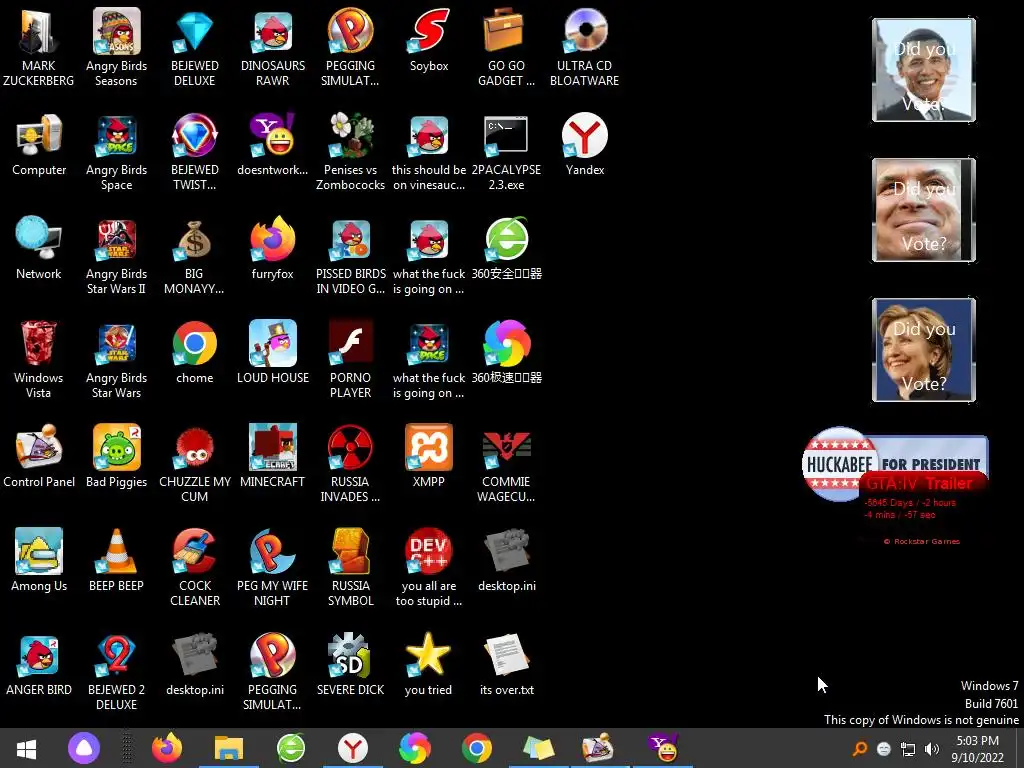The image size is (1024, 768).
Task: Open the Yandex desktop shortcut
Action: [584, 144]
